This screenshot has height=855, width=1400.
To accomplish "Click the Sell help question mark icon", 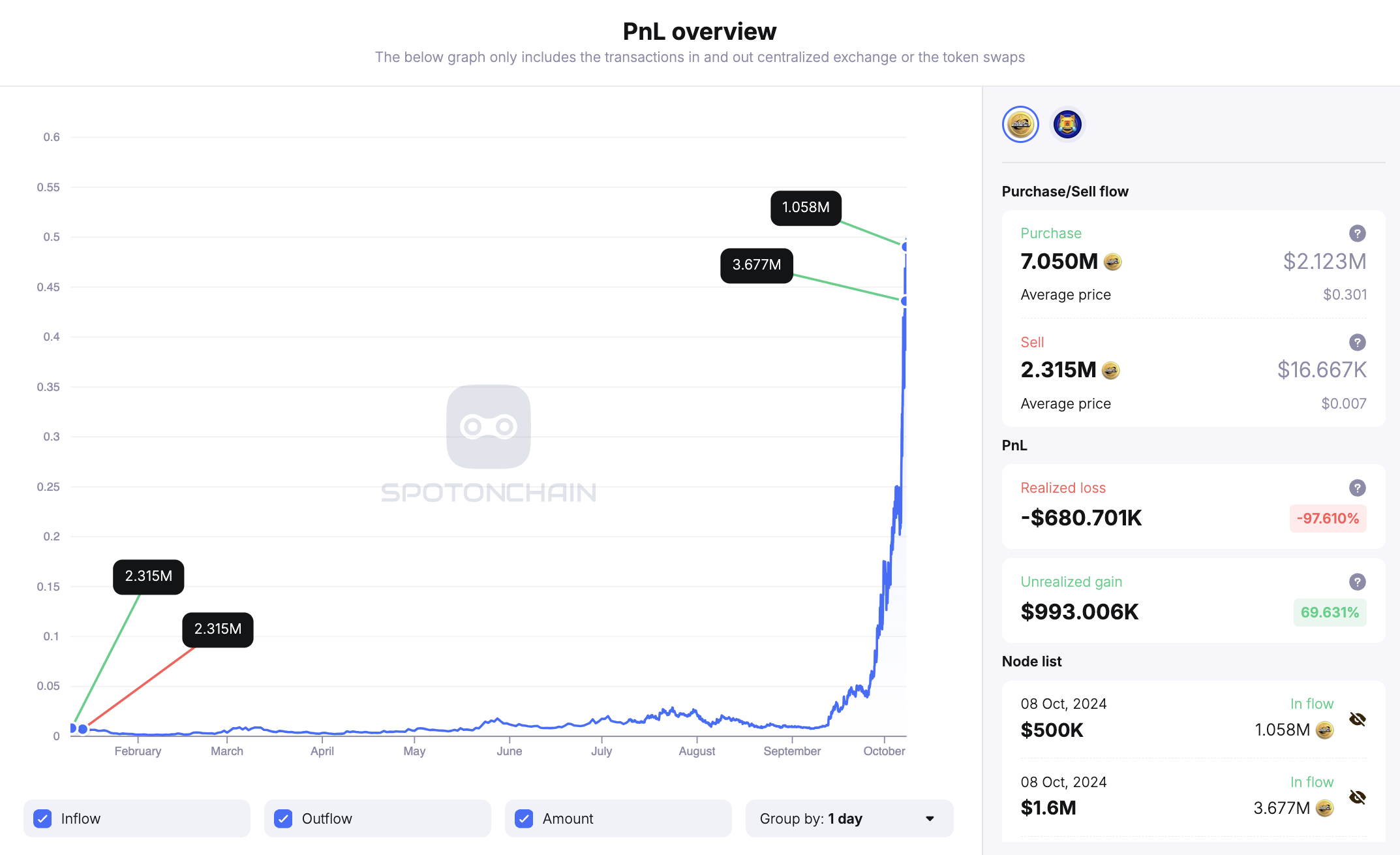I will [1357, 343].
